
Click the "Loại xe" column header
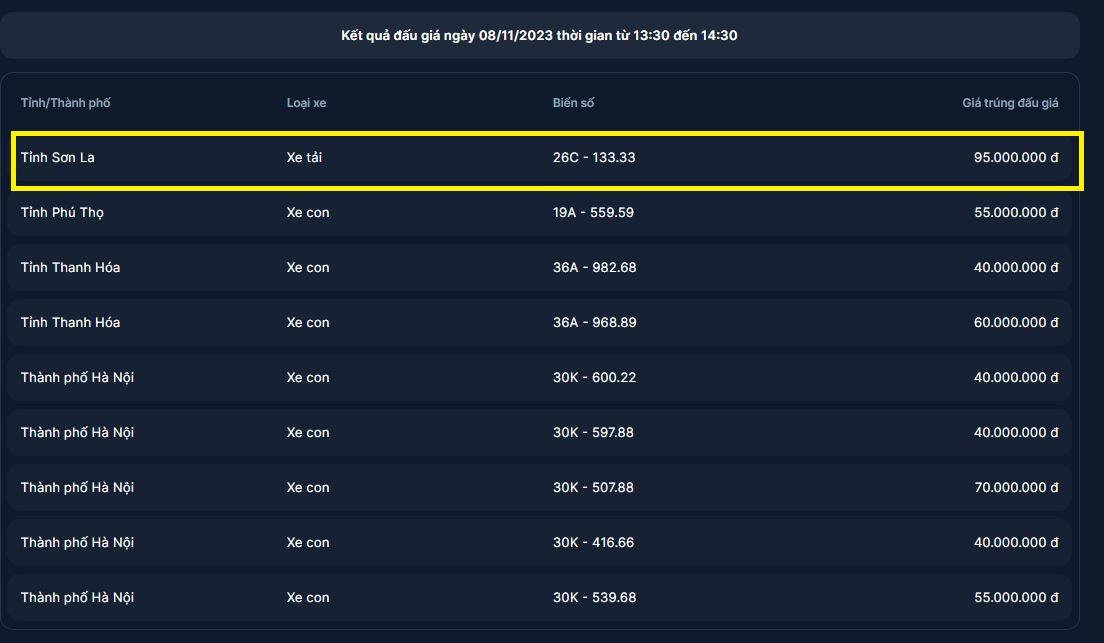(x=306, y=103)
